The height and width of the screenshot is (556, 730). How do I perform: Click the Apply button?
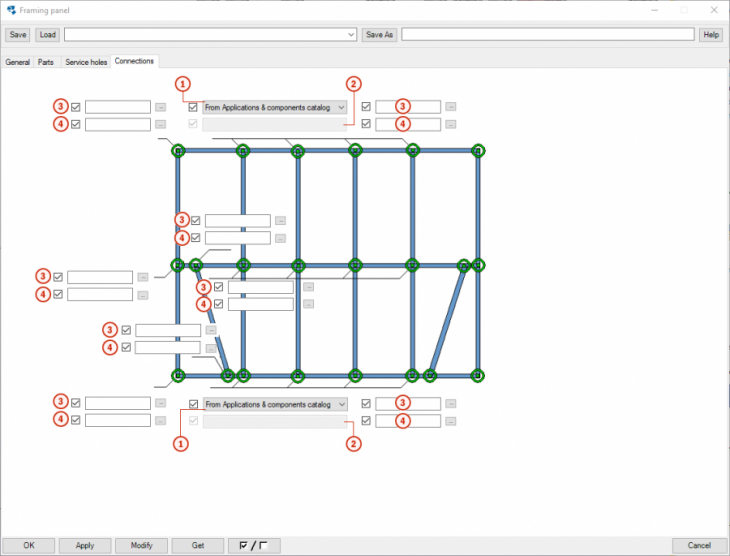[x=85, y=545]
